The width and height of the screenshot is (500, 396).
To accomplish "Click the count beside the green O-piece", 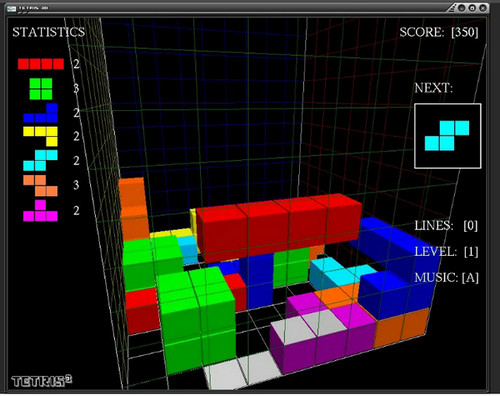I will pyautogui.click(x=76, y=89).
